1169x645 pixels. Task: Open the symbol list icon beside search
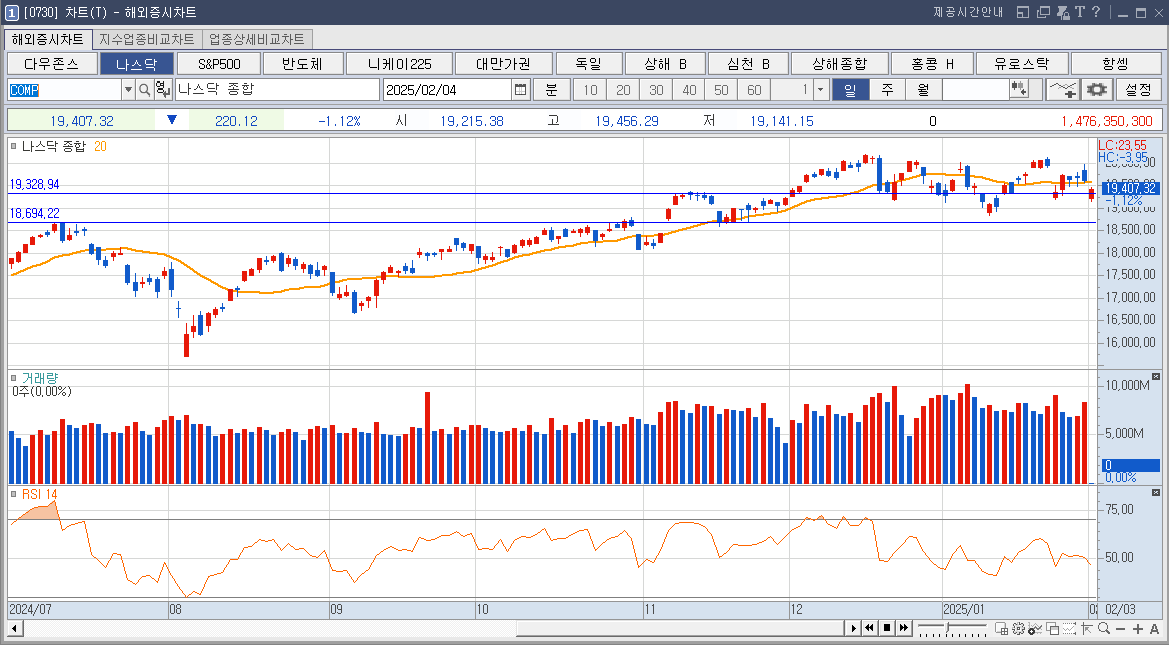click(x=163, y=90)
